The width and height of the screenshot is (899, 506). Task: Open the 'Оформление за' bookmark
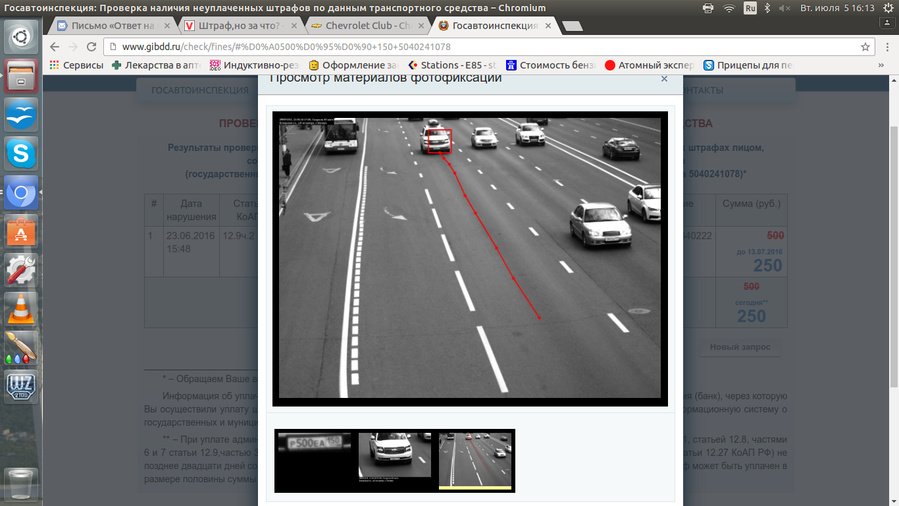point(353,65)
